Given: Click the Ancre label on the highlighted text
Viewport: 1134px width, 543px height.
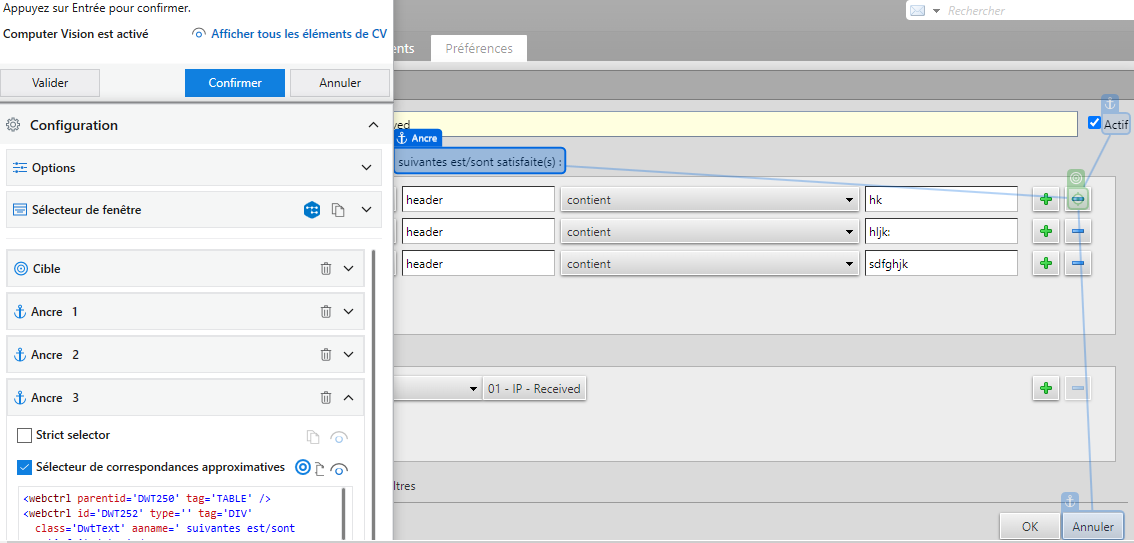Looking at the screenshot, I should pos(417,138).
